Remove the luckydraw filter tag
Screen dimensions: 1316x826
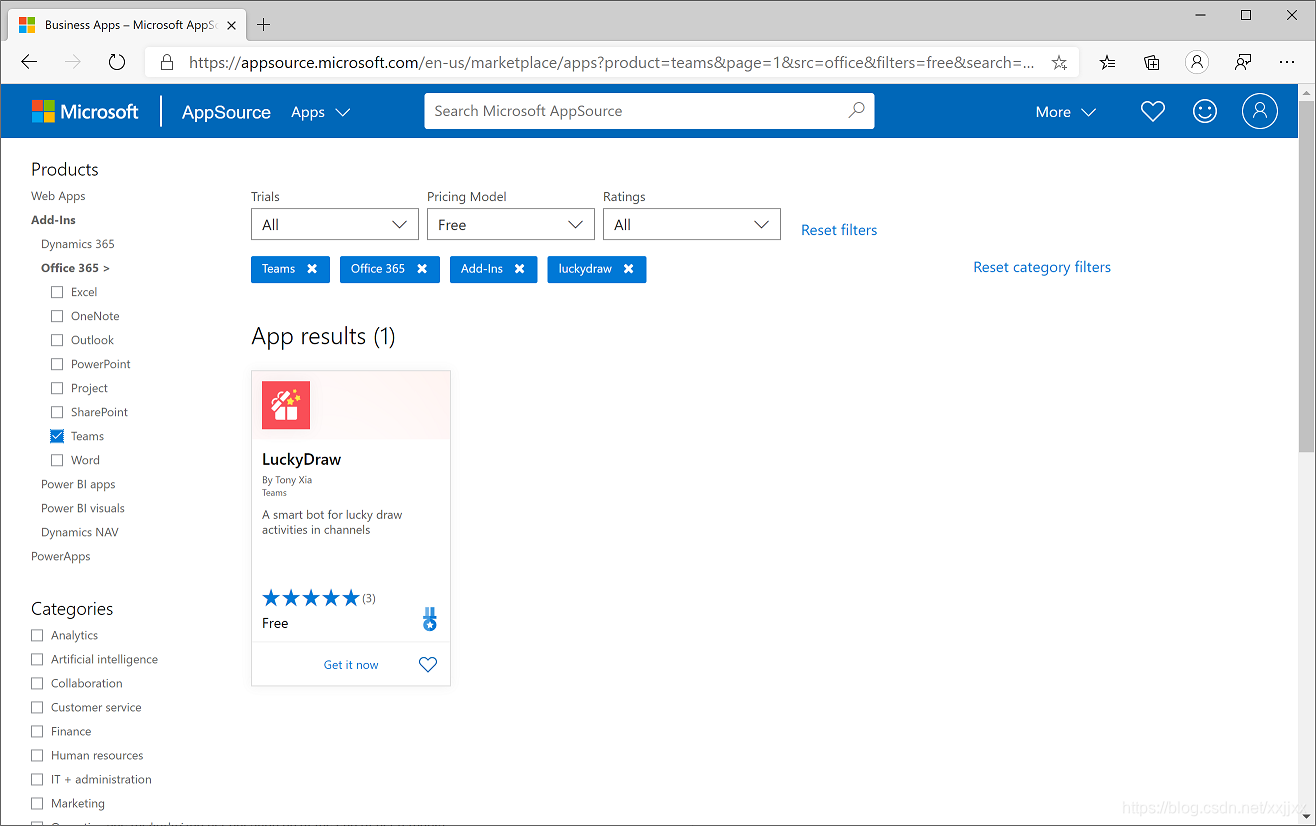coord(628,269)
